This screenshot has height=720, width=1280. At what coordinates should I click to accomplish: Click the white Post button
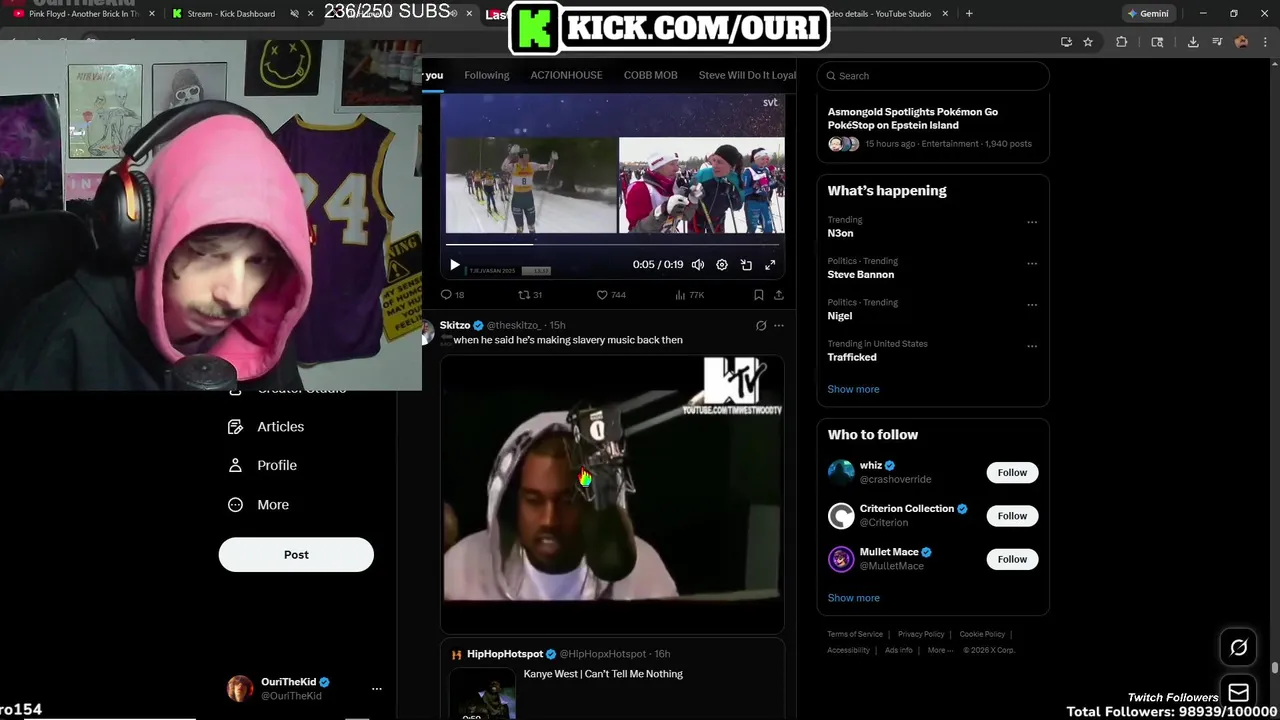[296, 555]
